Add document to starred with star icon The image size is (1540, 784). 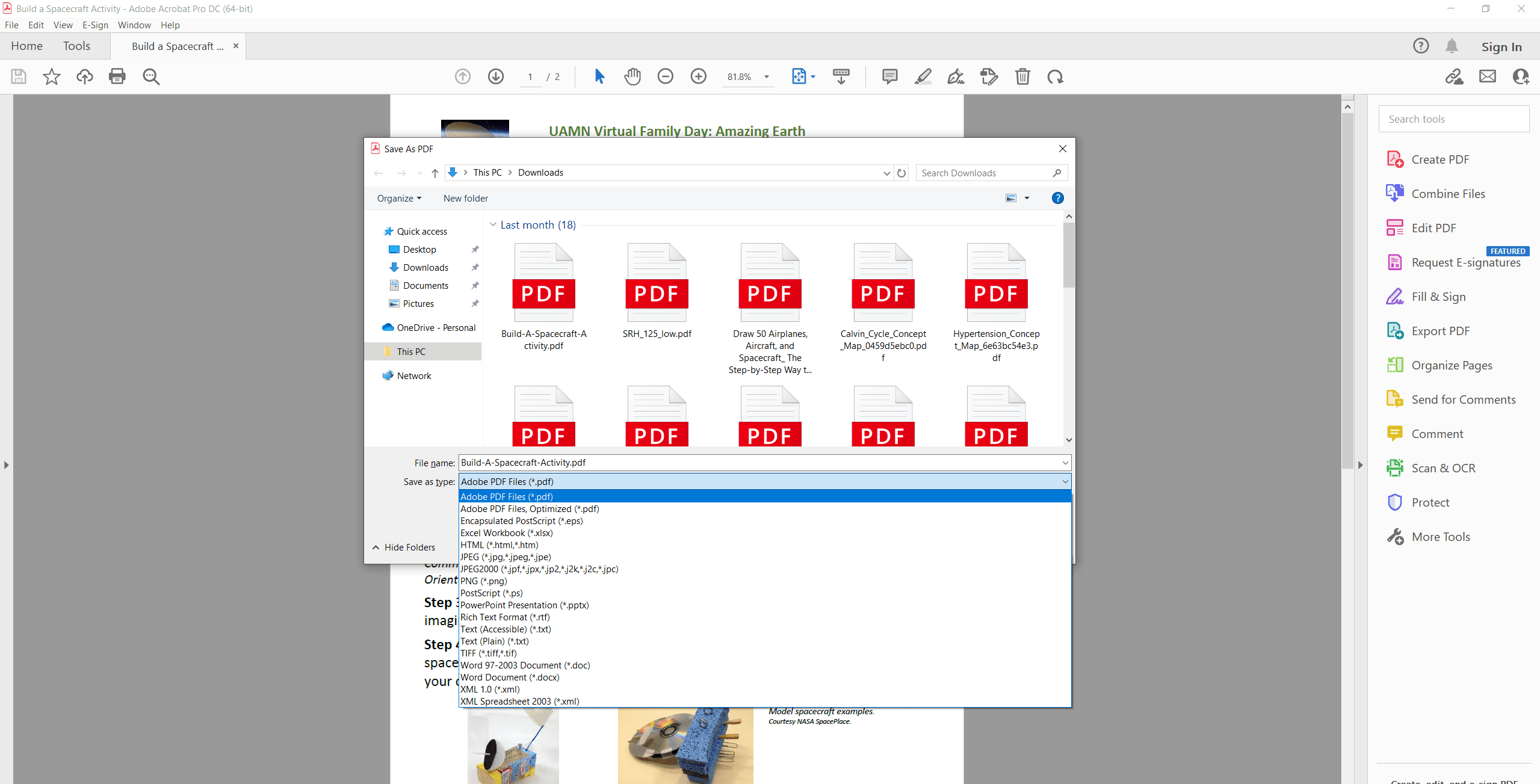tap(52, 76)
